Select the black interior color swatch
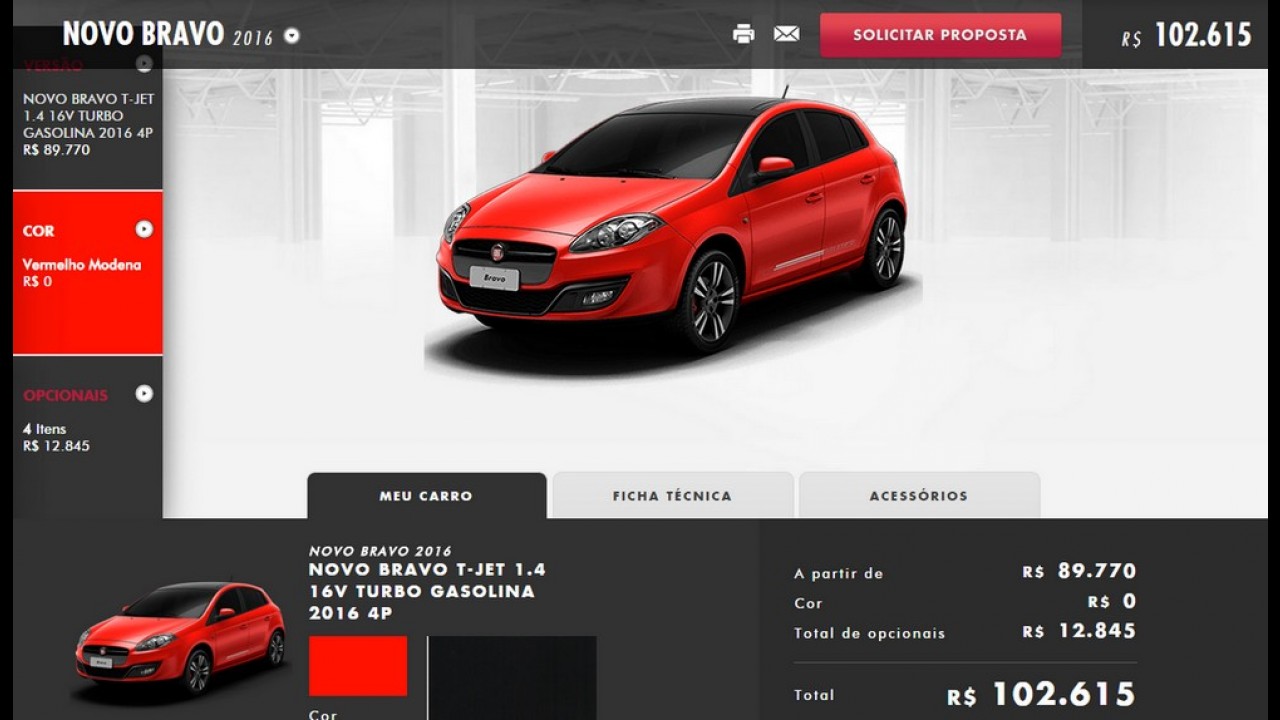1280x720 pixels. click(512, 678)
